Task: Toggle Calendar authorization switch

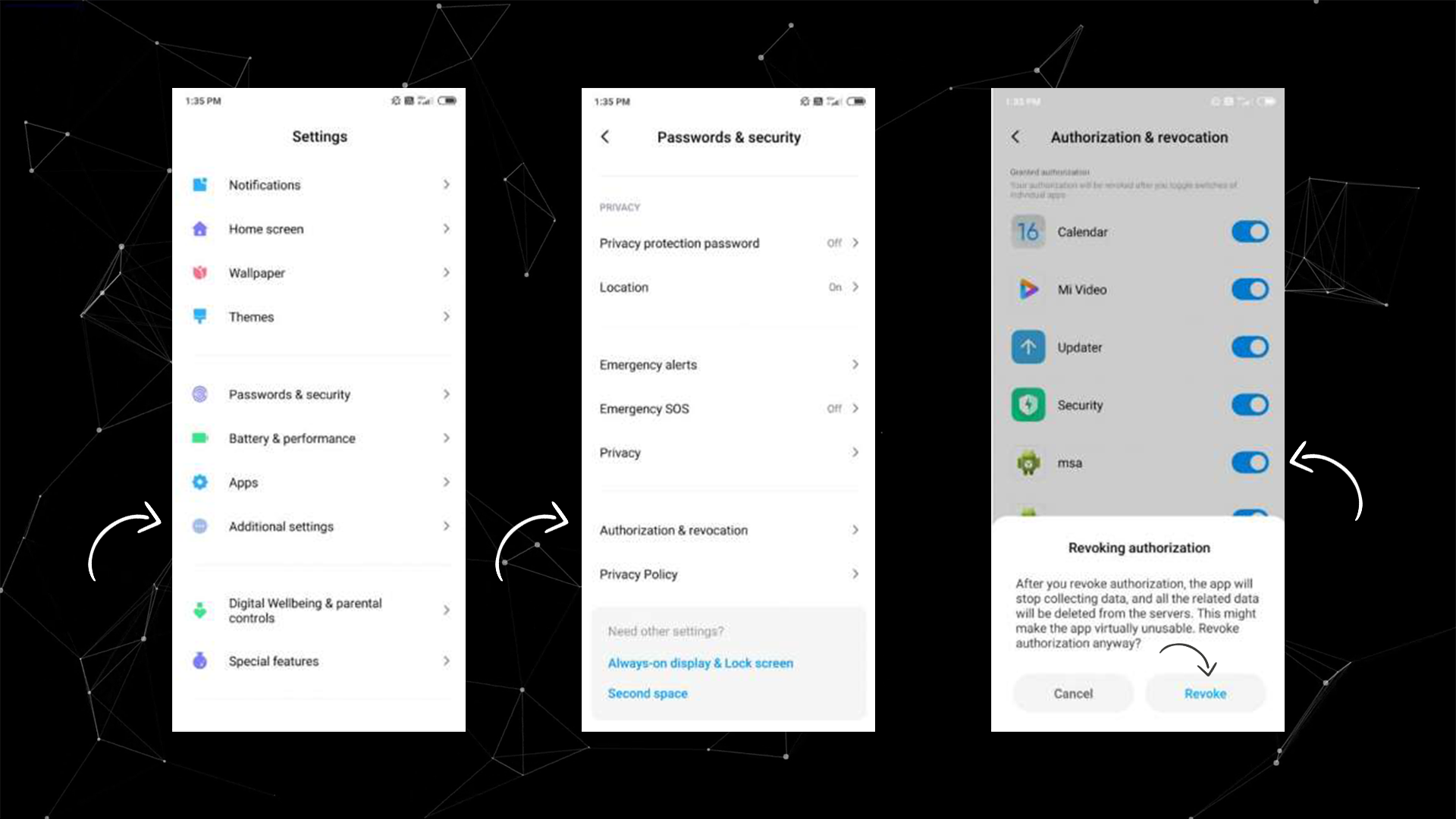Action: point(1248,231)
